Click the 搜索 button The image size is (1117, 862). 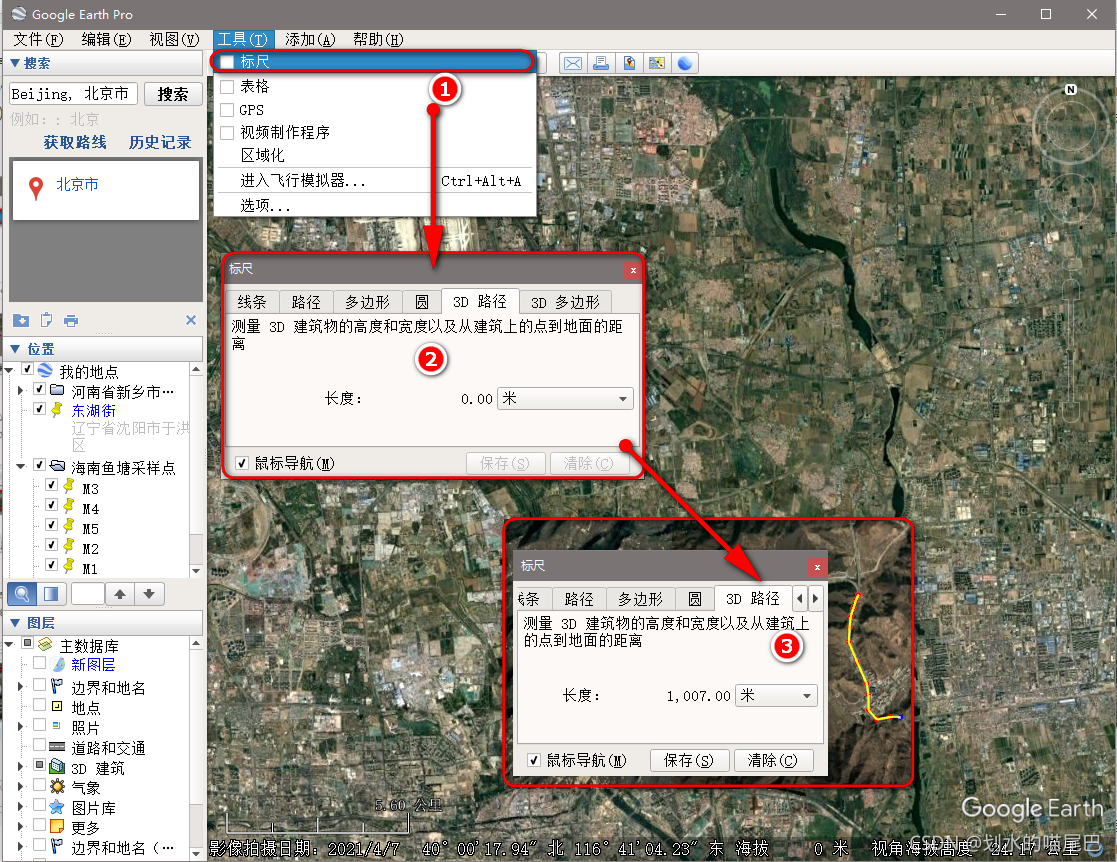[x=173, y=94]
